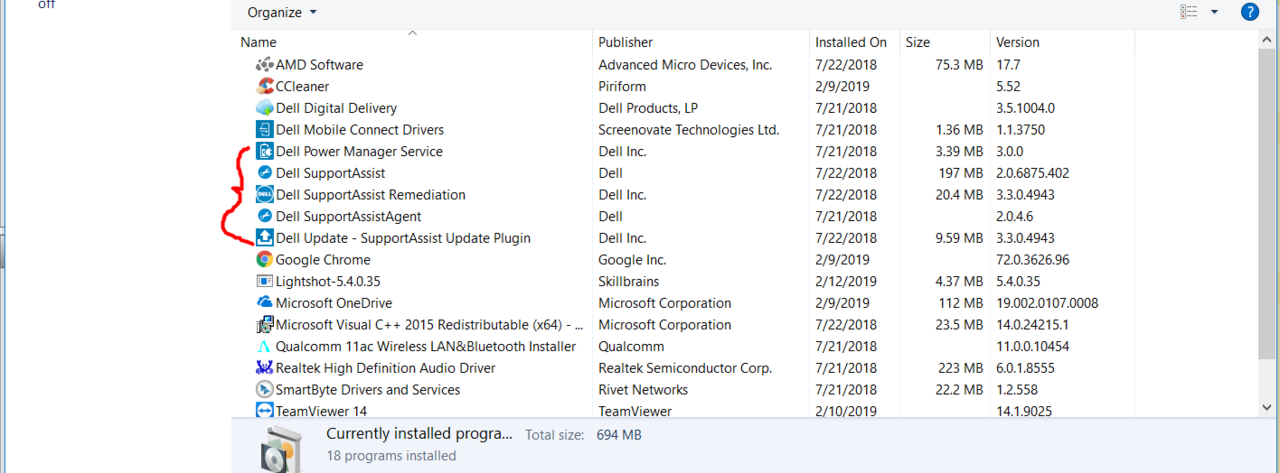This screenshot has height=473, width=1280.
Task: Open the view options dropdown arrow
Action: [x=1214, y=12]
